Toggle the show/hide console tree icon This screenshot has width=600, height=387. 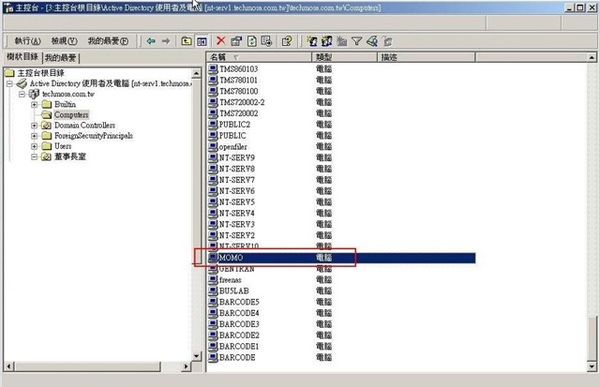coord(201,41)
